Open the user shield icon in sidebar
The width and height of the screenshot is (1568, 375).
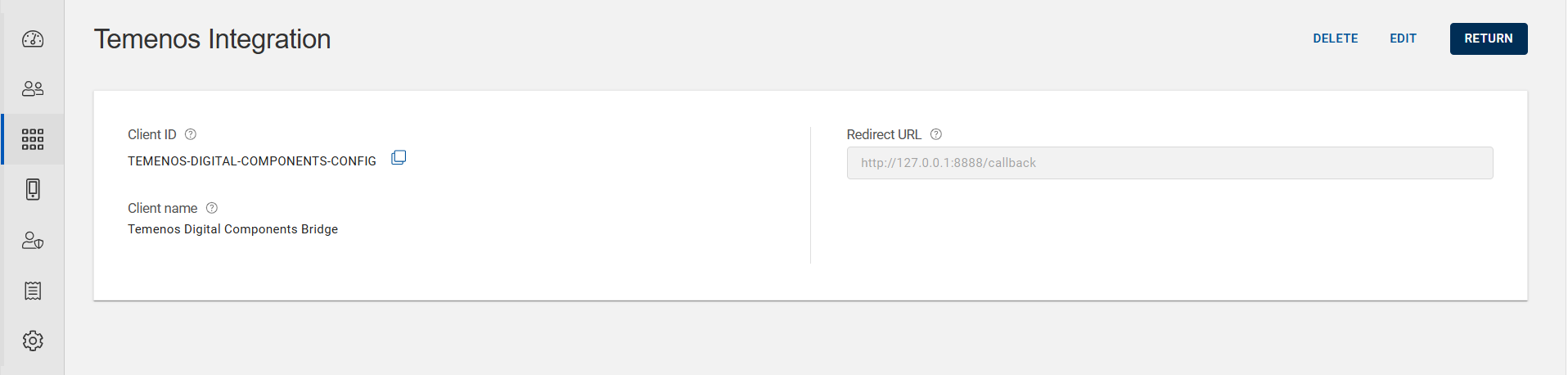33,240
